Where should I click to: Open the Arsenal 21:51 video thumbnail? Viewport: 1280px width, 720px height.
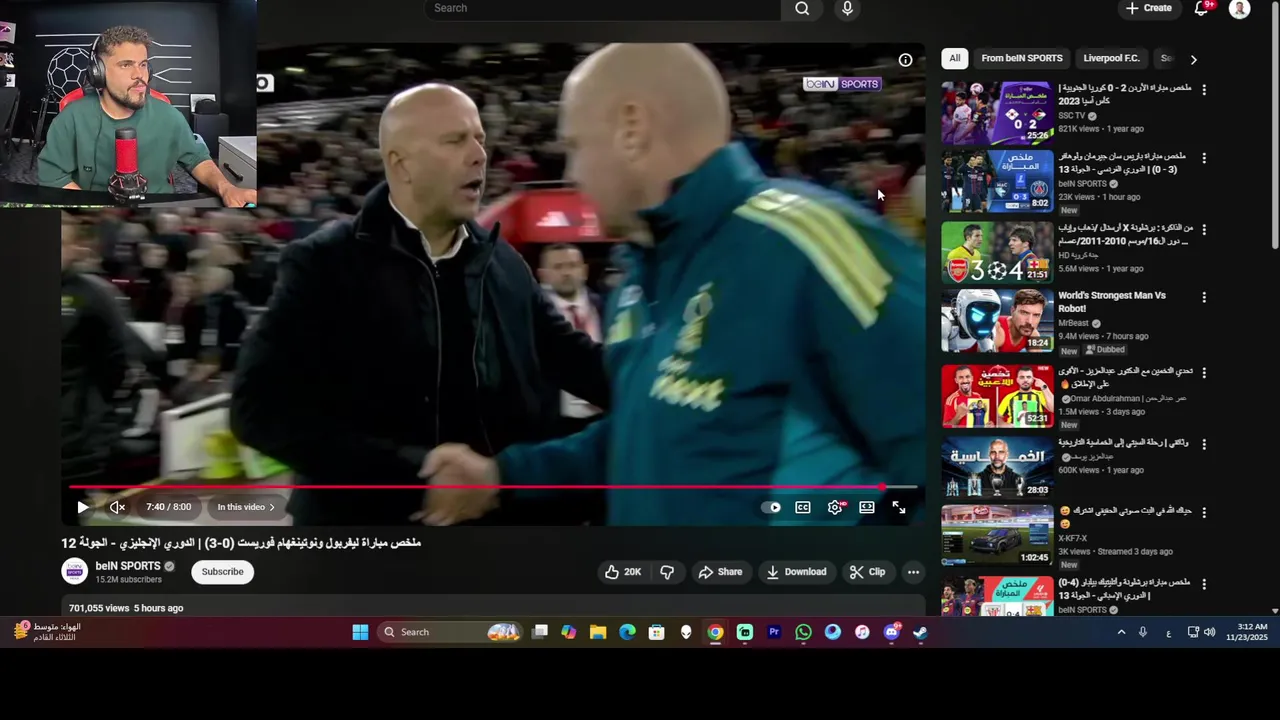997,252
